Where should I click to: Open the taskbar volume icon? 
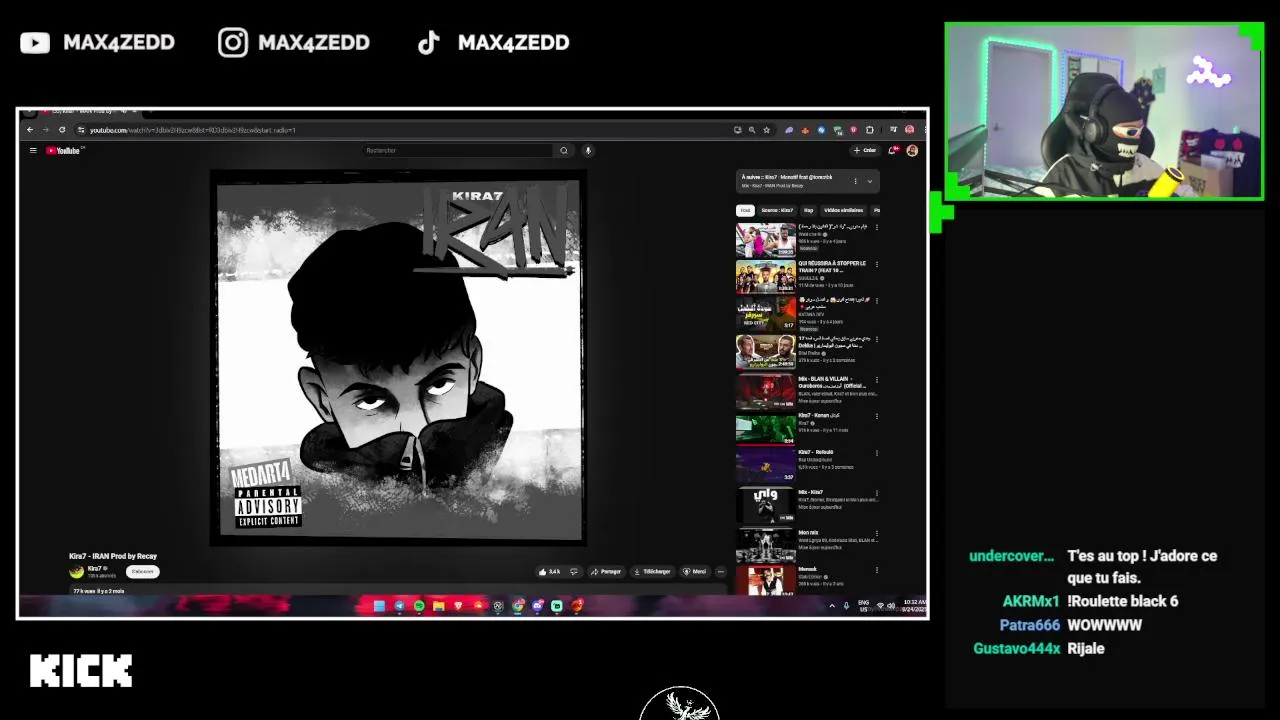[891, 606]
